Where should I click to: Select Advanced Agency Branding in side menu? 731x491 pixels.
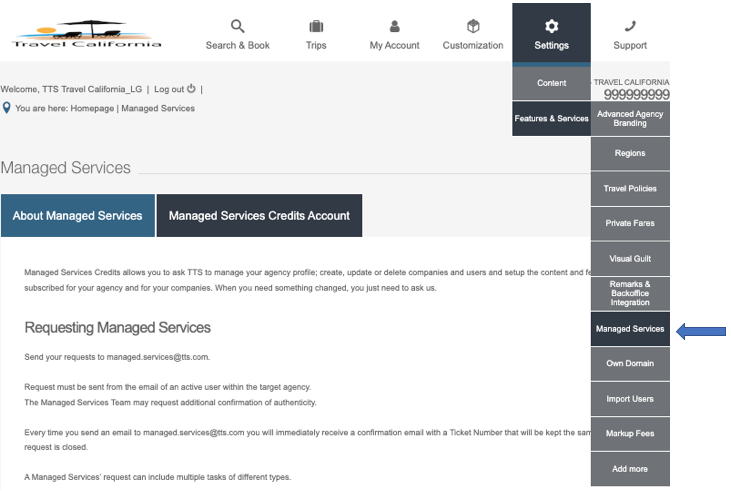[630, 119]
